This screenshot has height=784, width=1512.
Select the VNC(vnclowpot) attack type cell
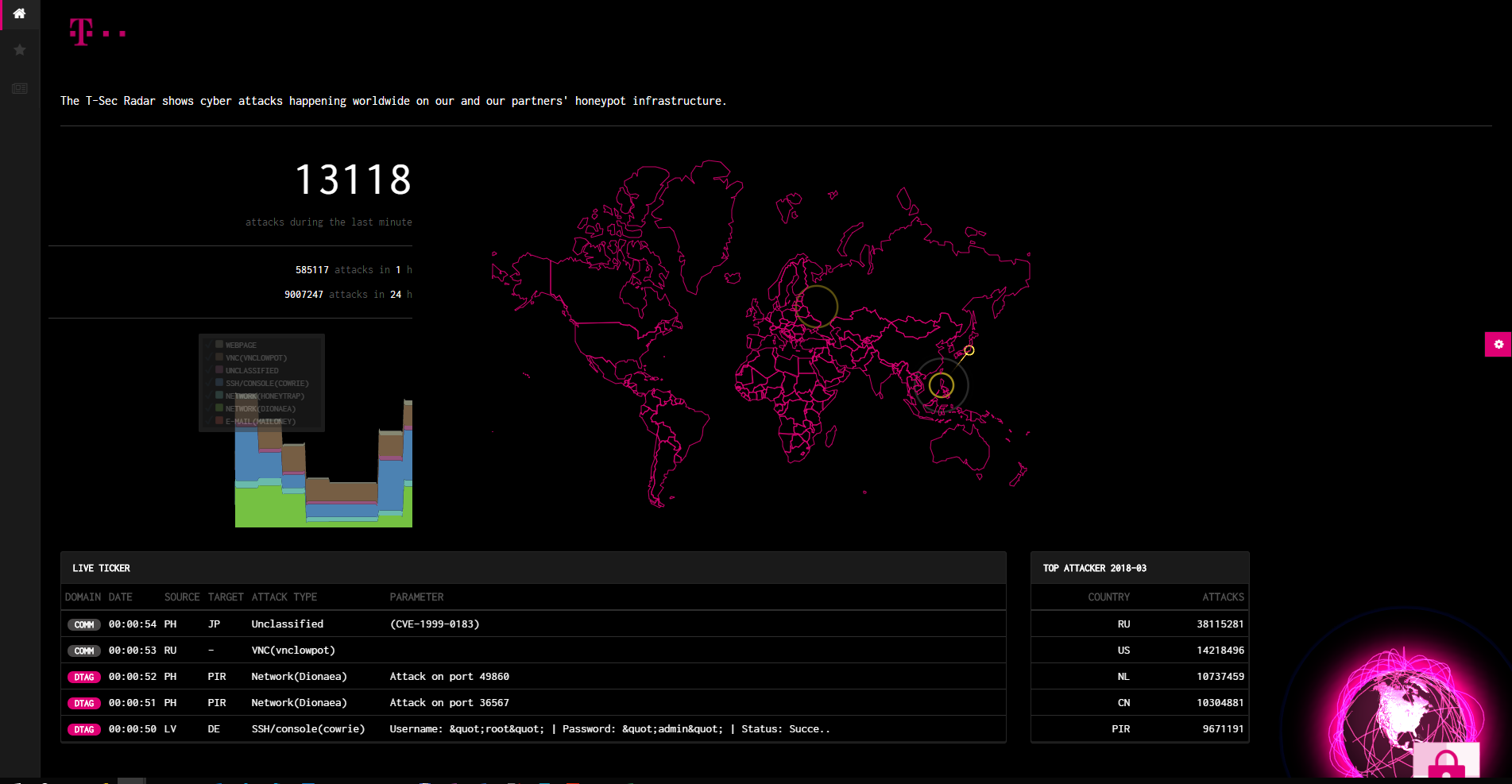click(x=293, y=651)
